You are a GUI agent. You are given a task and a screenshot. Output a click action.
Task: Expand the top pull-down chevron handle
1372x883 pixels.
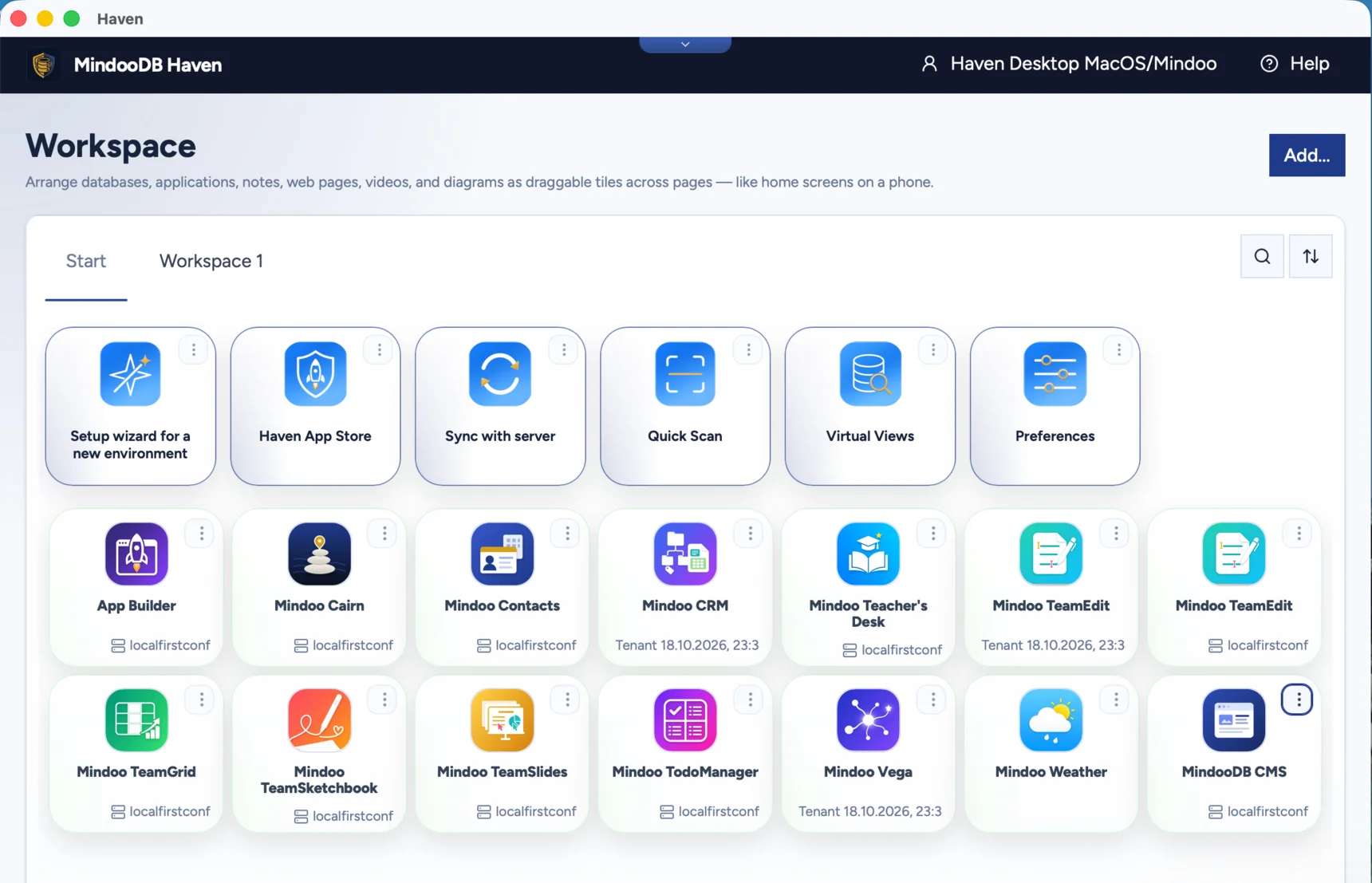tap(685, 45)
